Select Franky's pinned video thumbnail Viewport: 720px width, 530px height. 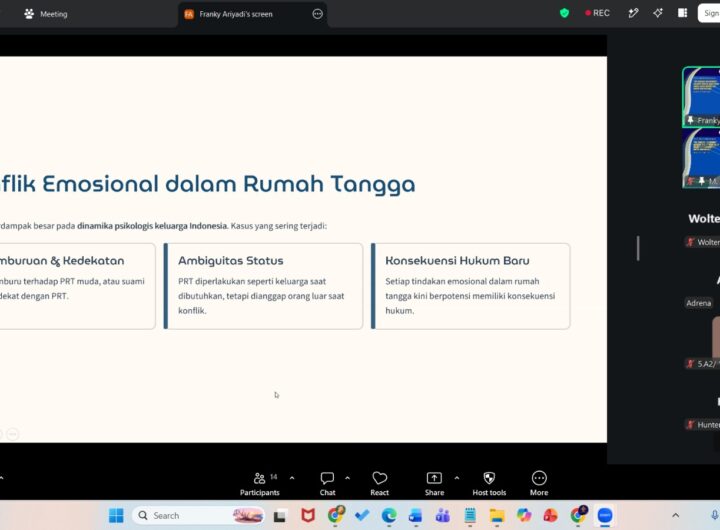[x=701, y=97]
